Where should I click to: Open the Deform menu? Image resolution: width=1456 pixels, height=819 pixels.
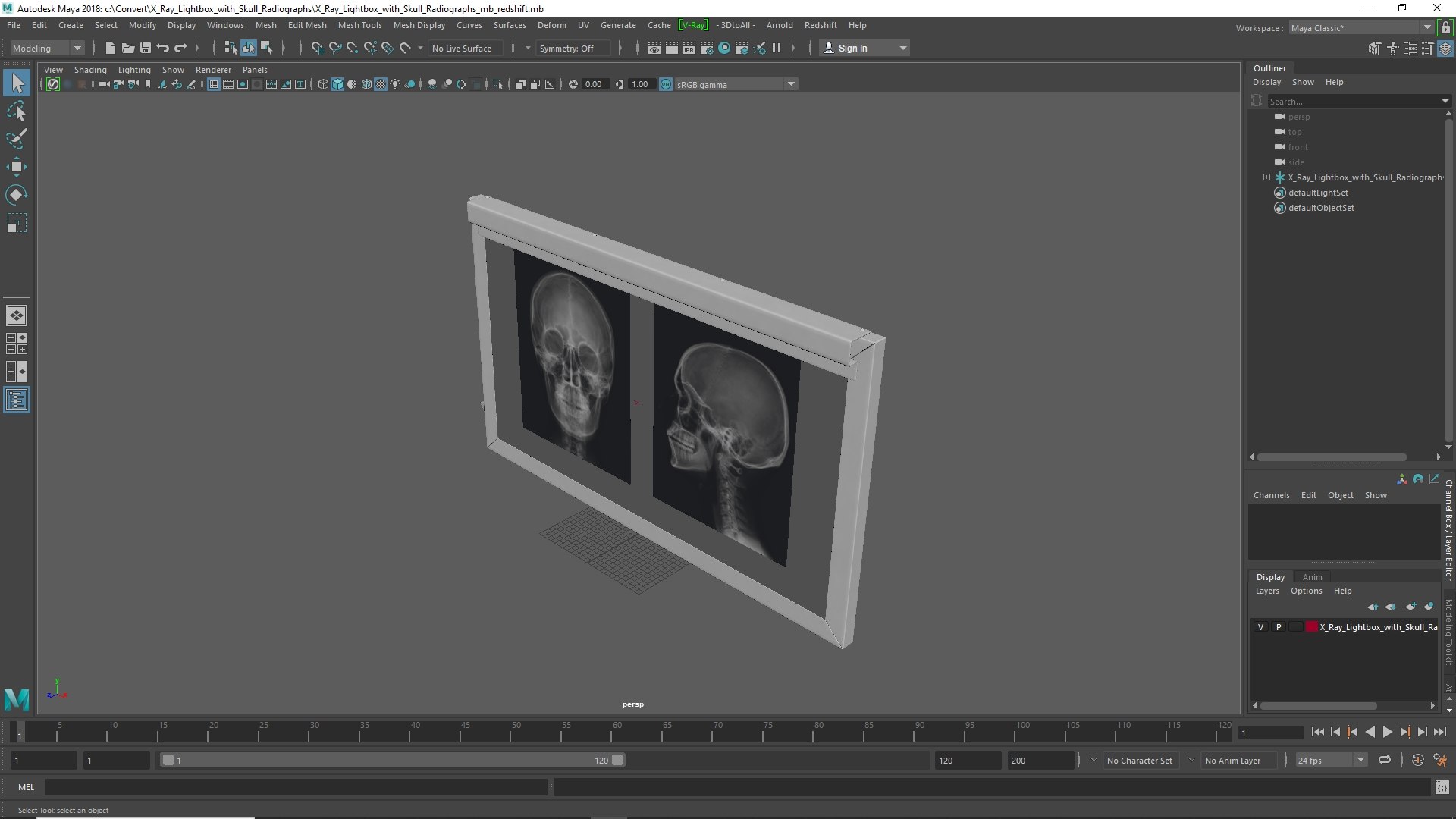pos(551,25)
